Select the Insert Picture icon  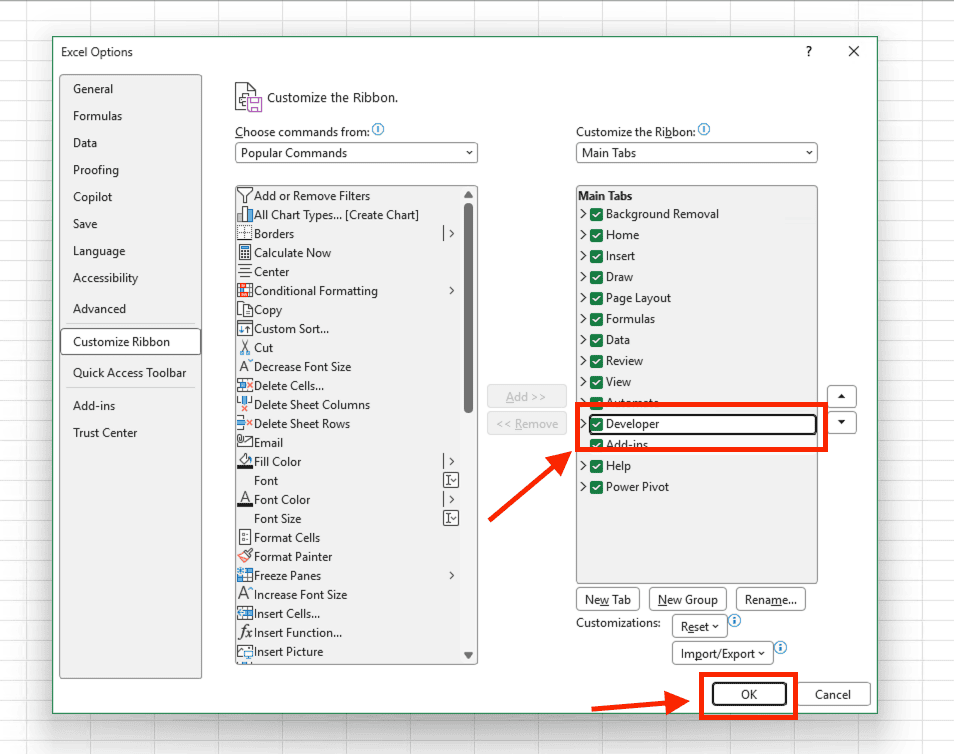tap(245, 652)
